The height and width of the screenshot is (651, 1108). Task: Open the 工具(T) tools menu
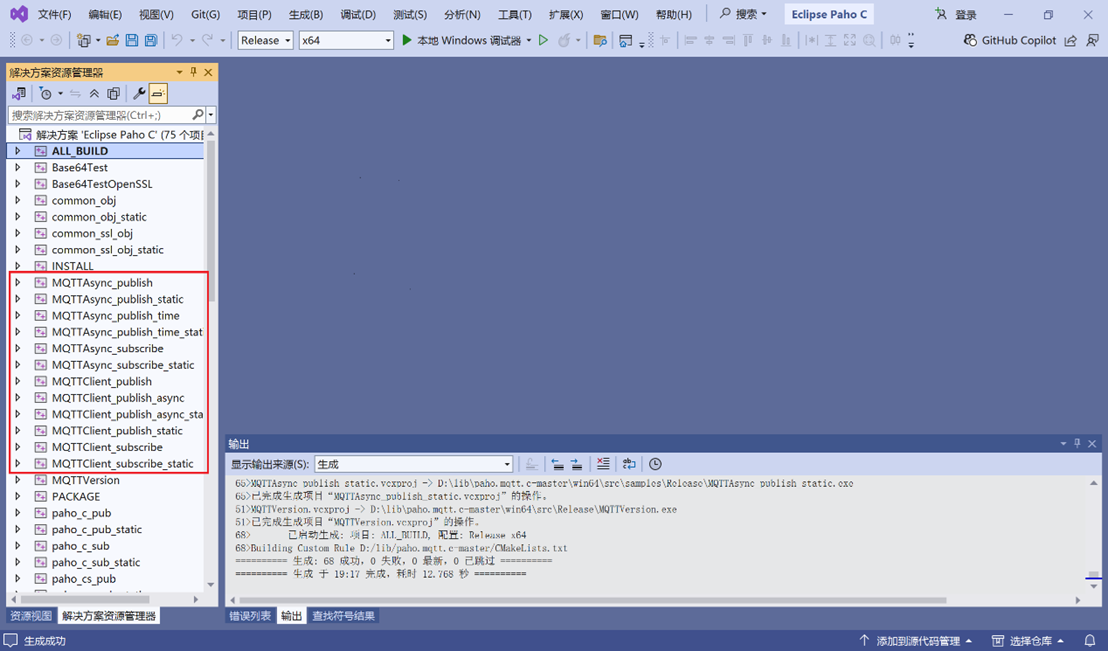pyautogui.click(x=514, y=14)
